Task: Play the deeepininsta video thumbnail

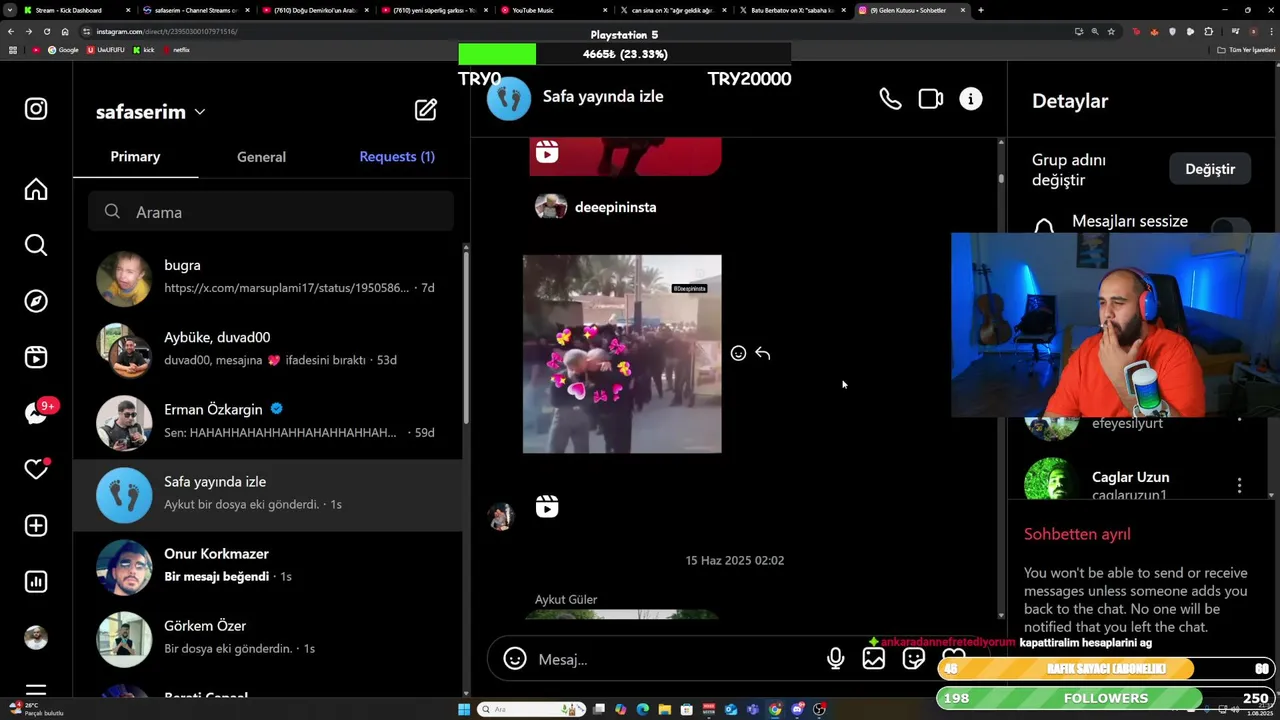Action: coord(622,354)
